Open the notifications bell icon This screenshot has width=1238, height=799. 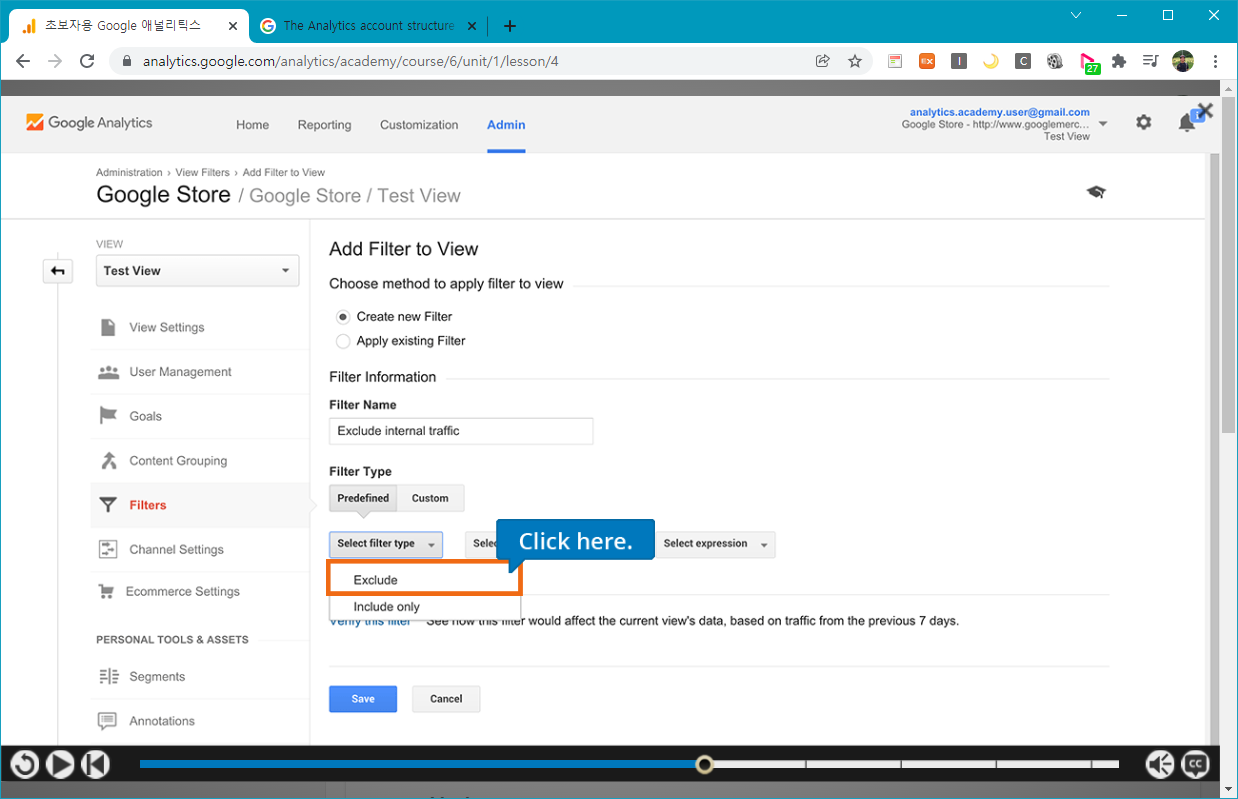pos(1187,123)
